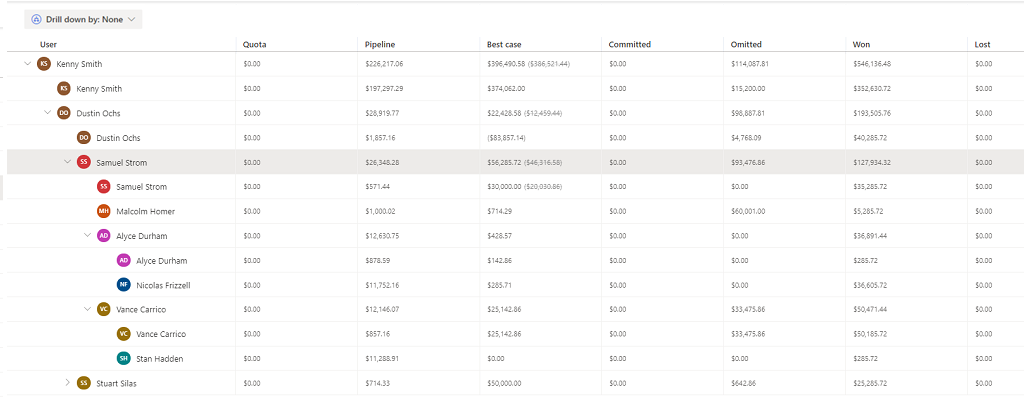
Task: Expand the Stuart Silas row
Action: [x=67, y=383]
